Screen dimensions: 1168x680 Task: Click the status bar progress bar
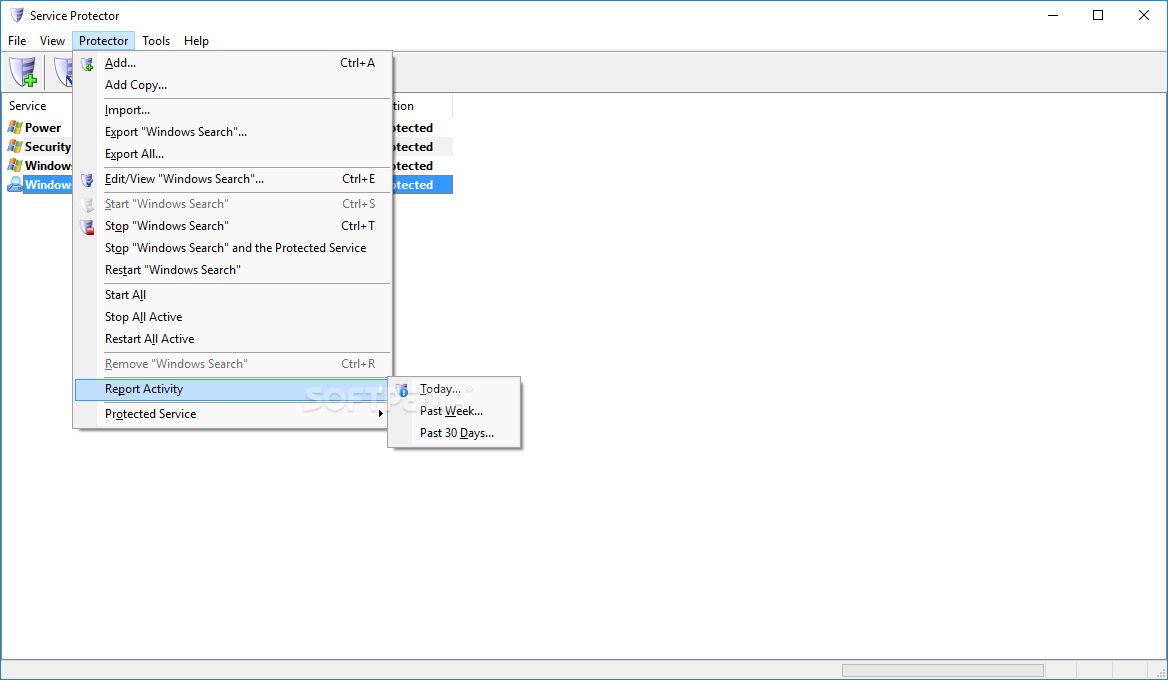(942, 670)
